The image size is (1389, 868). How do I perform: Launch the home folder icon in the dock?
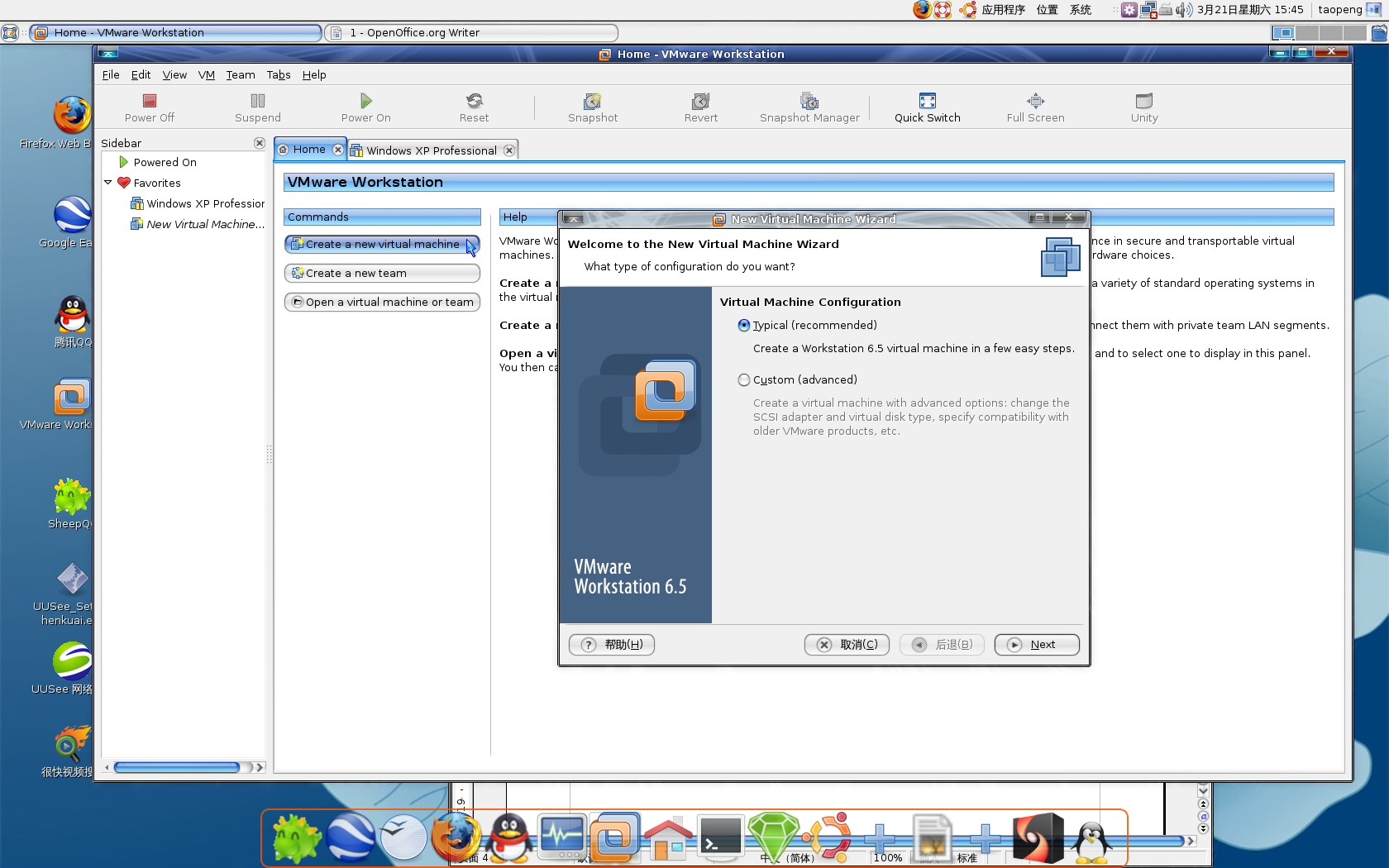(x=668, y=837)
